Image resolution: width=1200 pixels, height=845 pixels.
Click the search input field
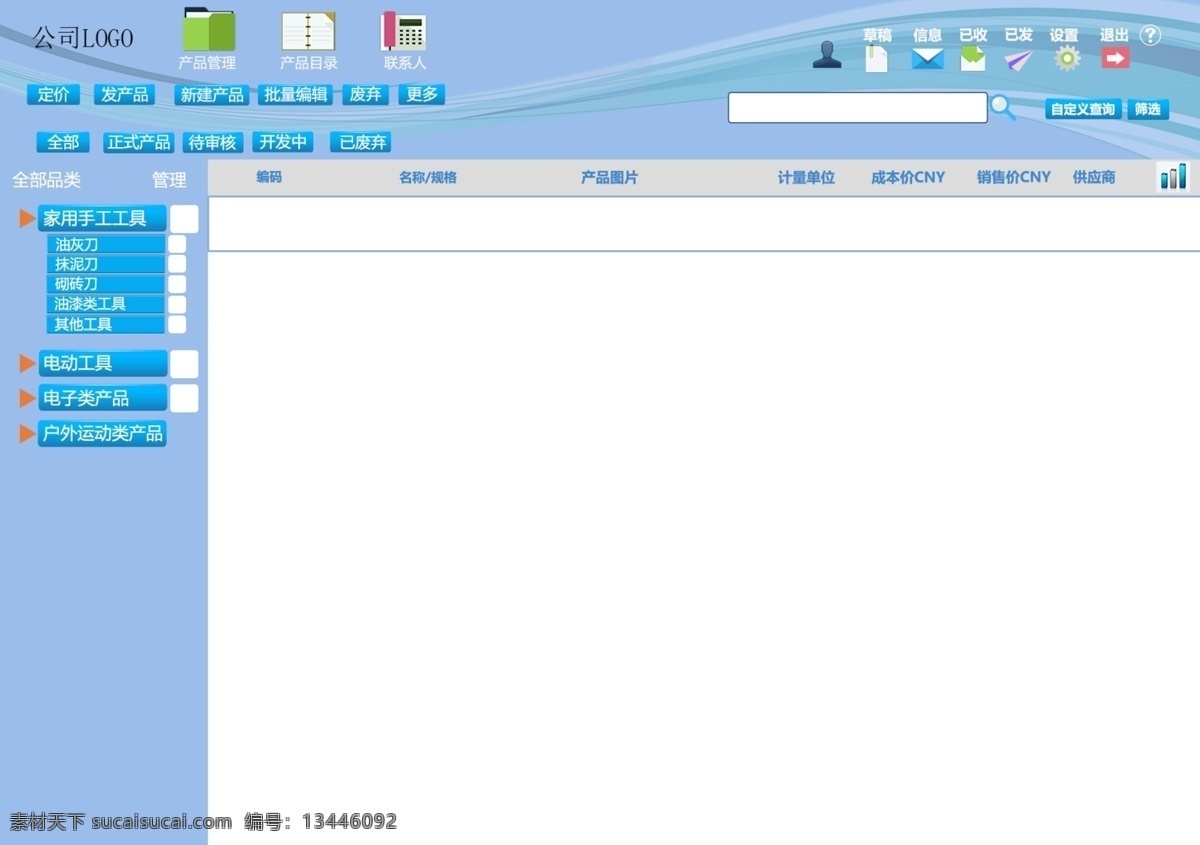coord(857,107)
